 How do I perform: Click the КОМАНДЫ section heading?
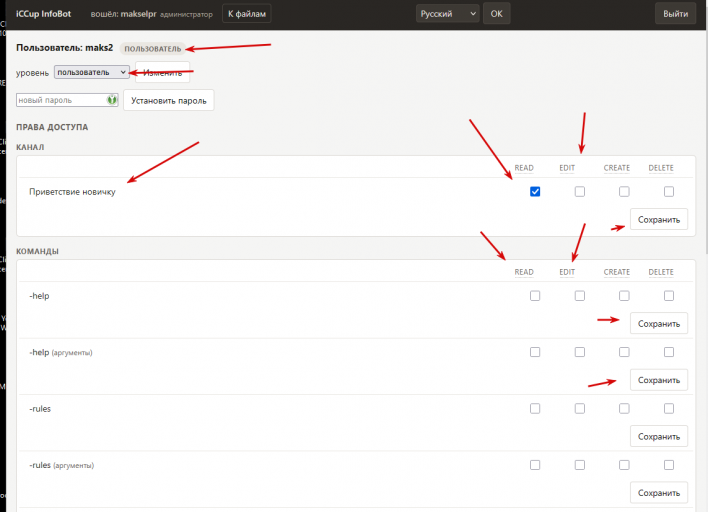(37, 251)
